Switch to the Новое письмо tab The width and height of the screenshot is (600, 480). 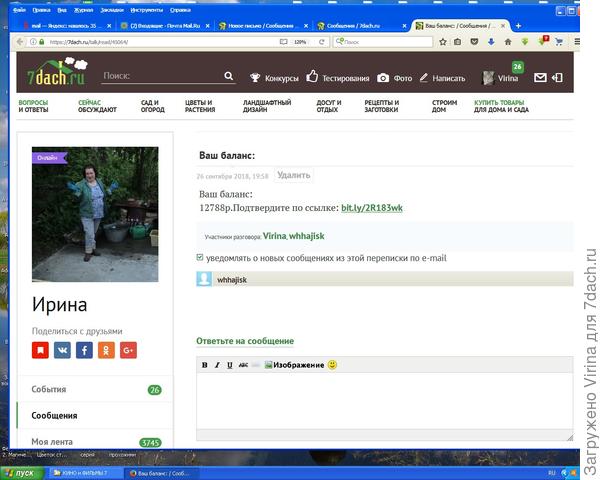[263, 26]
